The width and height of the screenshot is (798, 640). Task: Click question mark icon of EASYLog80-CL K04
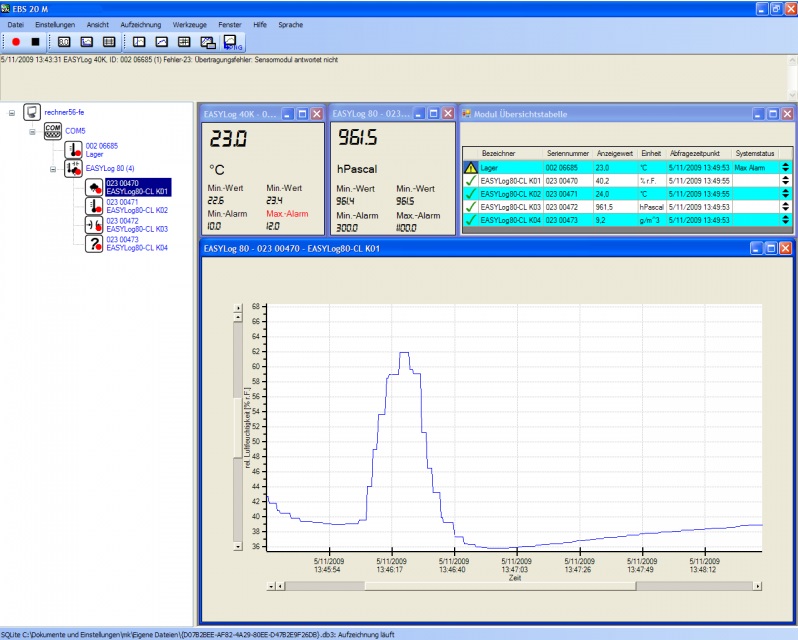click(x=94, y=244)
